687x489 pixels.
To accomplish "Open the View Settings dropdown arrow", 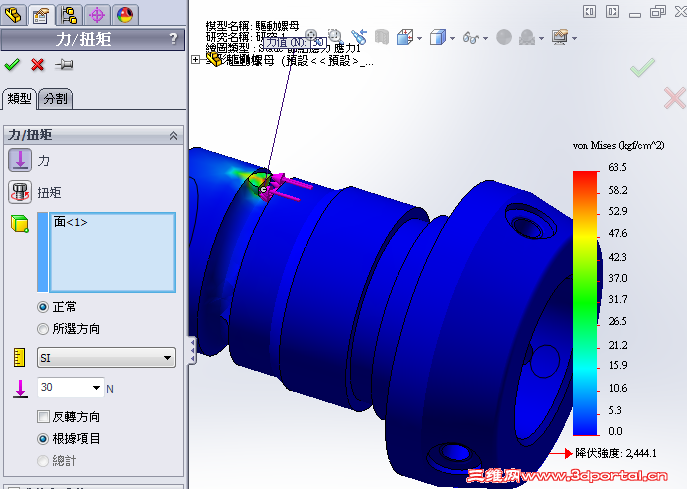I will tap(574, 39).
